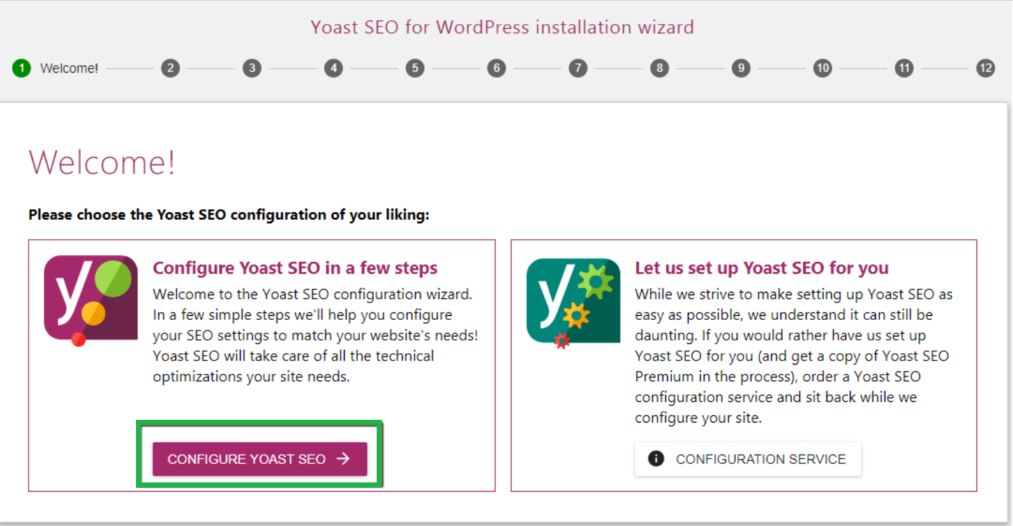Jump to final step 12
Image resolution: width=1013 pixels, height=526 pixels.
pyautogui.click(x=986, y=68)
